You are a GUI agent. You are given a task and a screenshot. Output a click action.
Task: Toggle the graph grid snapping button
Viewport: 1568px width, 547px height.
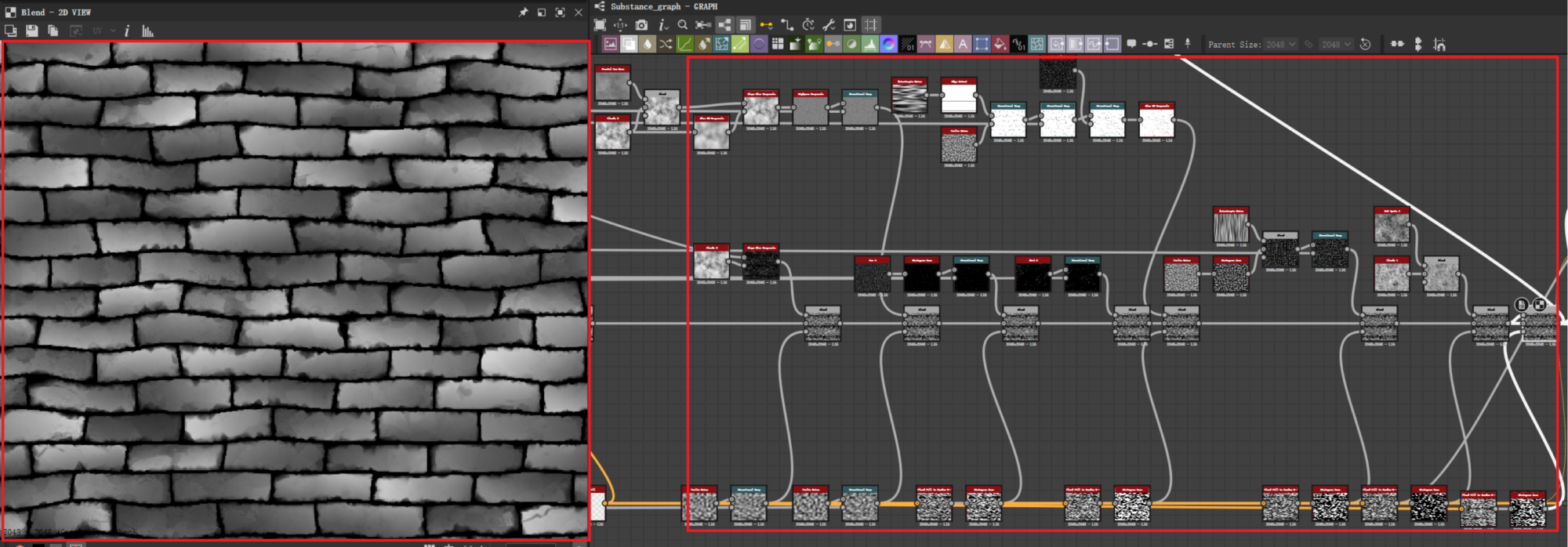click(x=870, y=25)
